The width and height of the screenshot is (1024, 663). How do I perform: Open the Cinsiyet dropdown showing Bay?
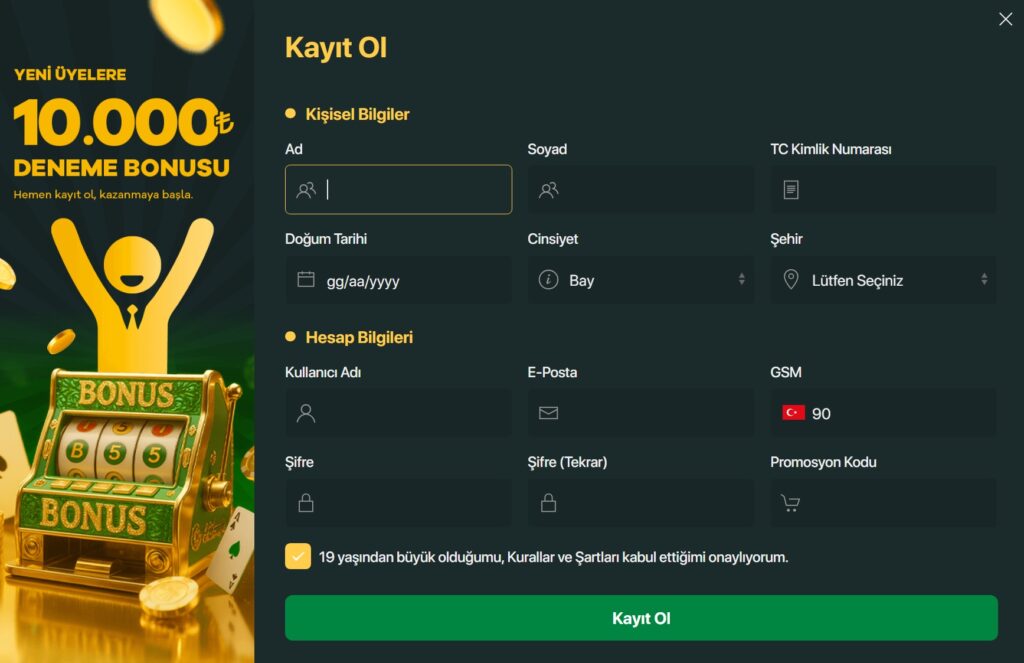[x=641, y=280]
